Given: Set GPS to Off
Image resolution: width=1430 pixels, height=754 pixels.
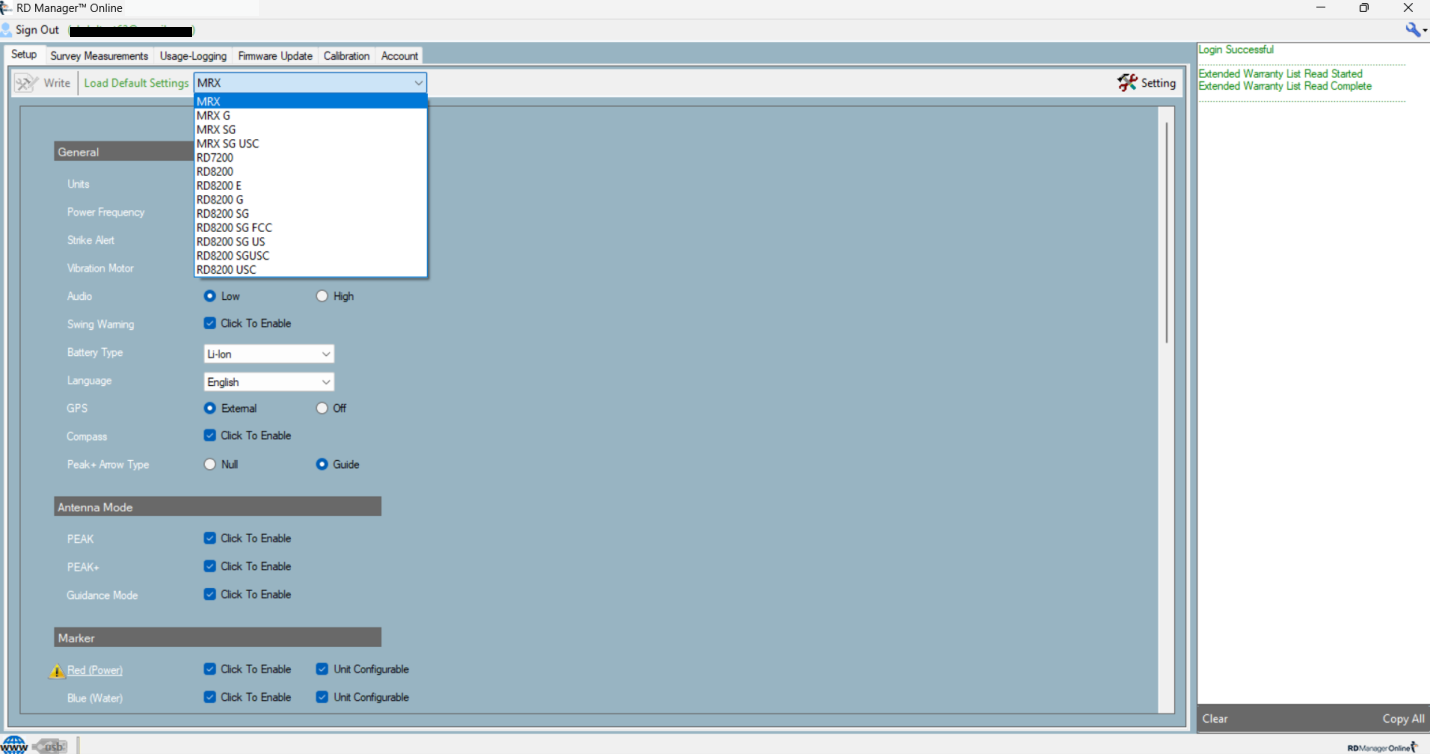Looking at the screenshot, I should point(322,408).
